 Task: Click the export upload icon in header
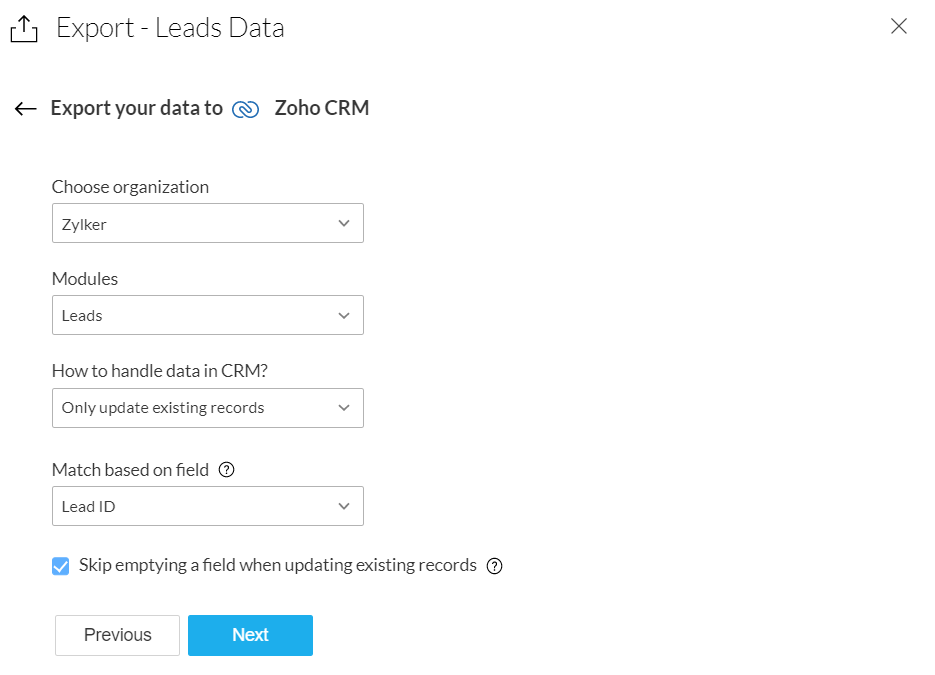[x=23, y=29]
